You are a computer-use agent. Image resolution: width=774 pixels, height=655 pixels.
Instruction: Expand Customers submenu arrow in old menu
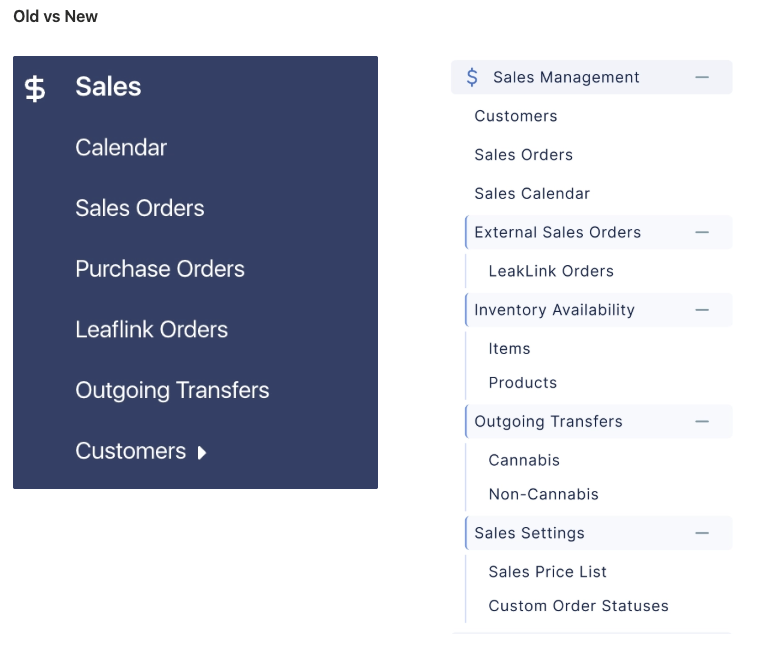click(201, 453)
